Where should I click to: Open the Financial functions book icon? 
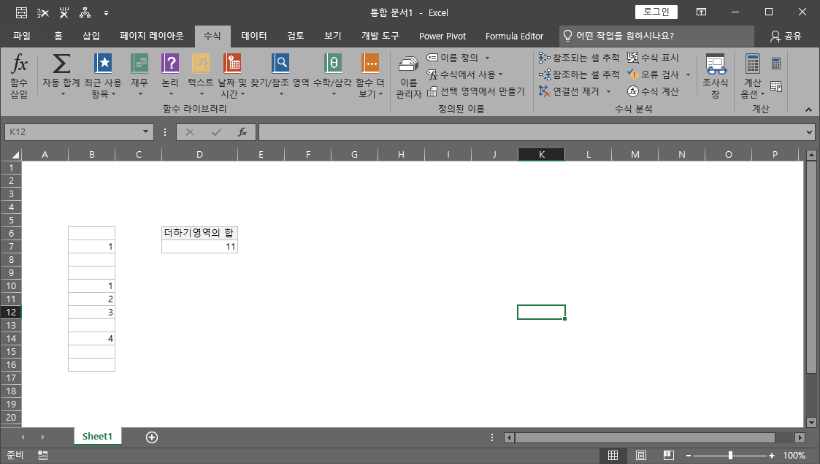140,64
